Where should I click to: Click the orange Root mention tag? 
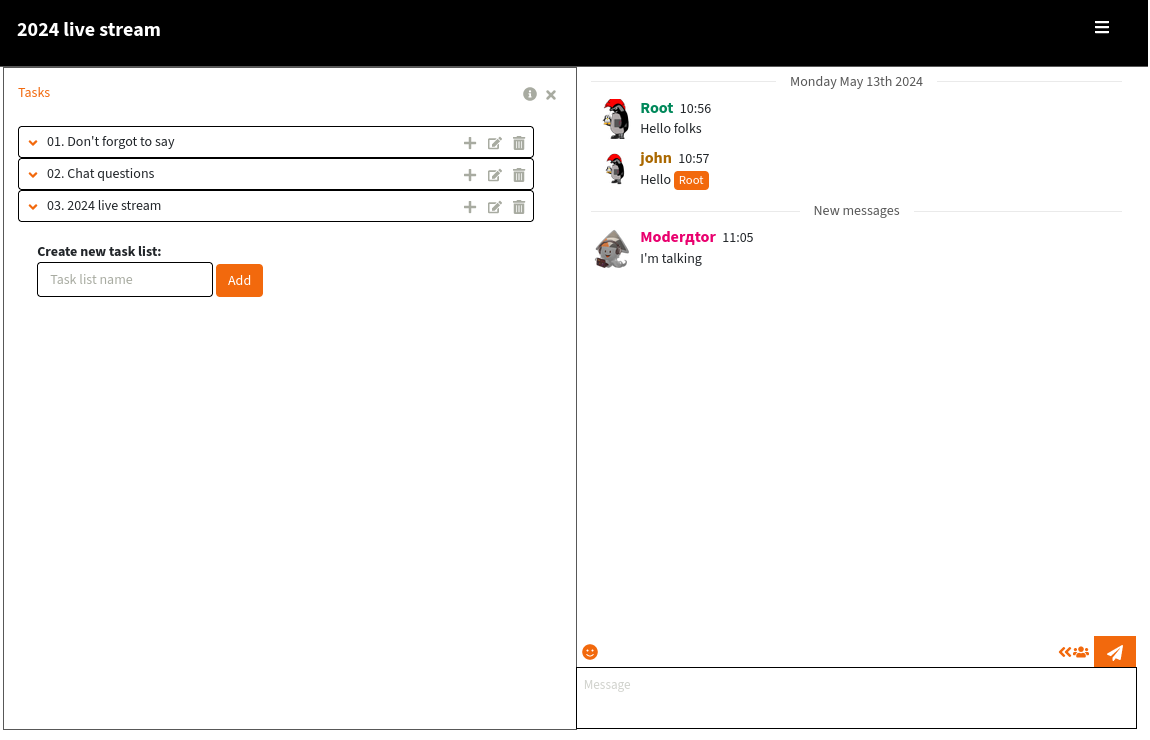691,180
